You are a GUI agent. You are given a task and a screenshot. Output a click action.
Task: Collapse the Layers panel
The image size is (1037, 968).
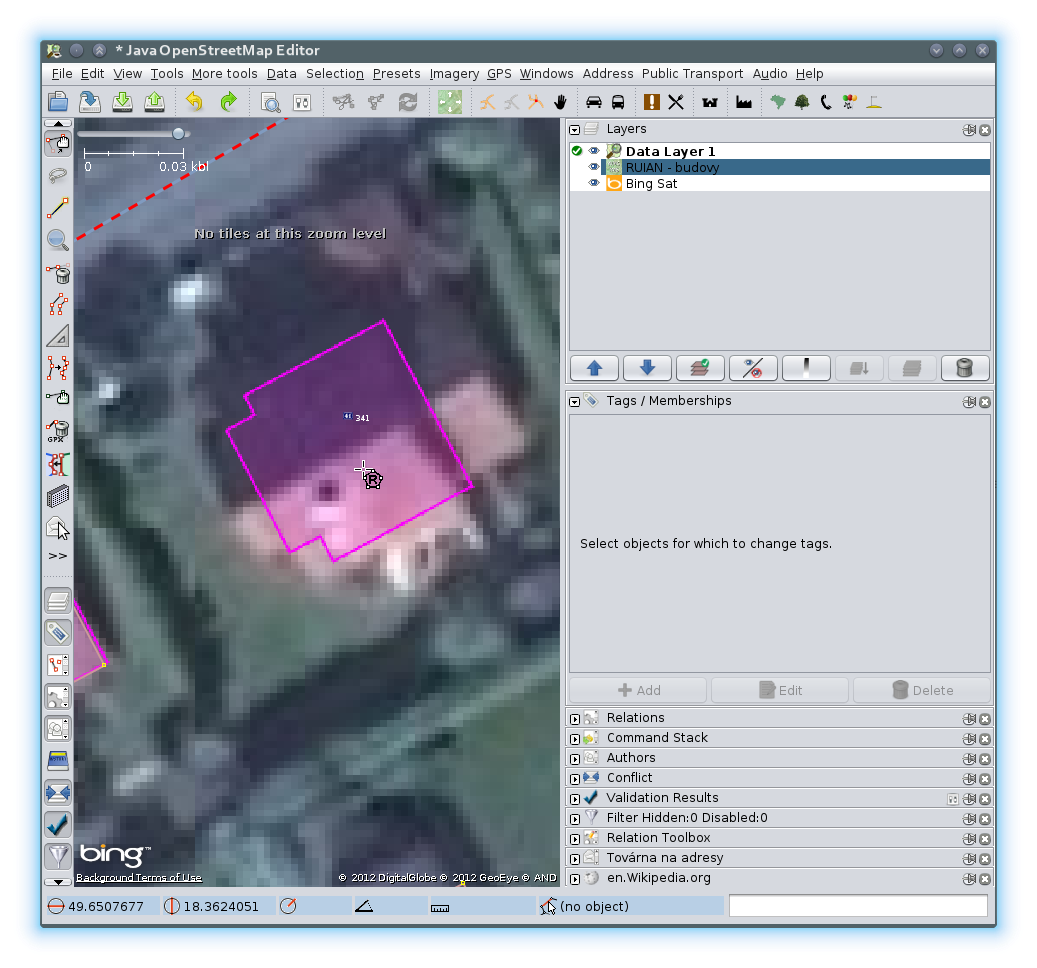[x=575, y=130]
